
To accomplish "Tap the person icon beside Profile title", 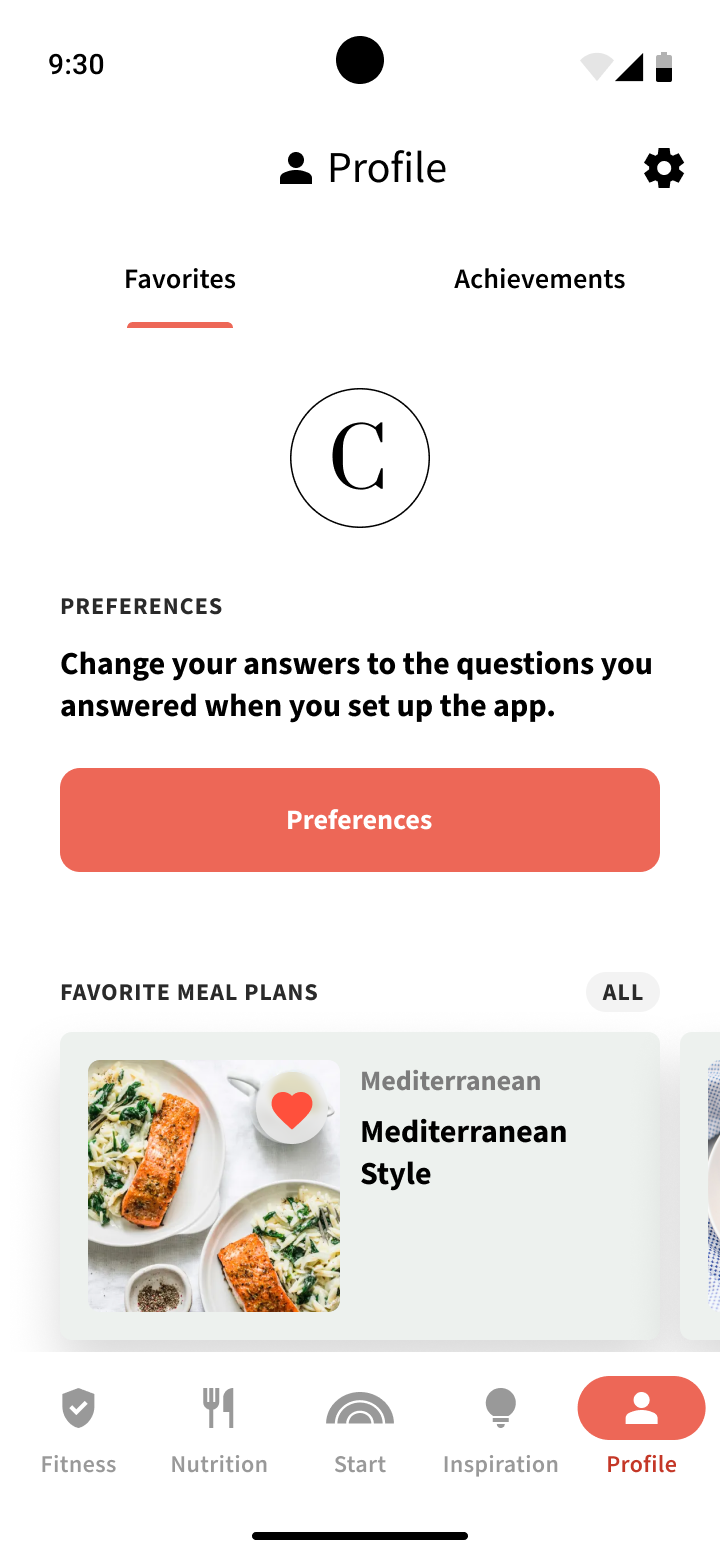I will coord(296,169).
